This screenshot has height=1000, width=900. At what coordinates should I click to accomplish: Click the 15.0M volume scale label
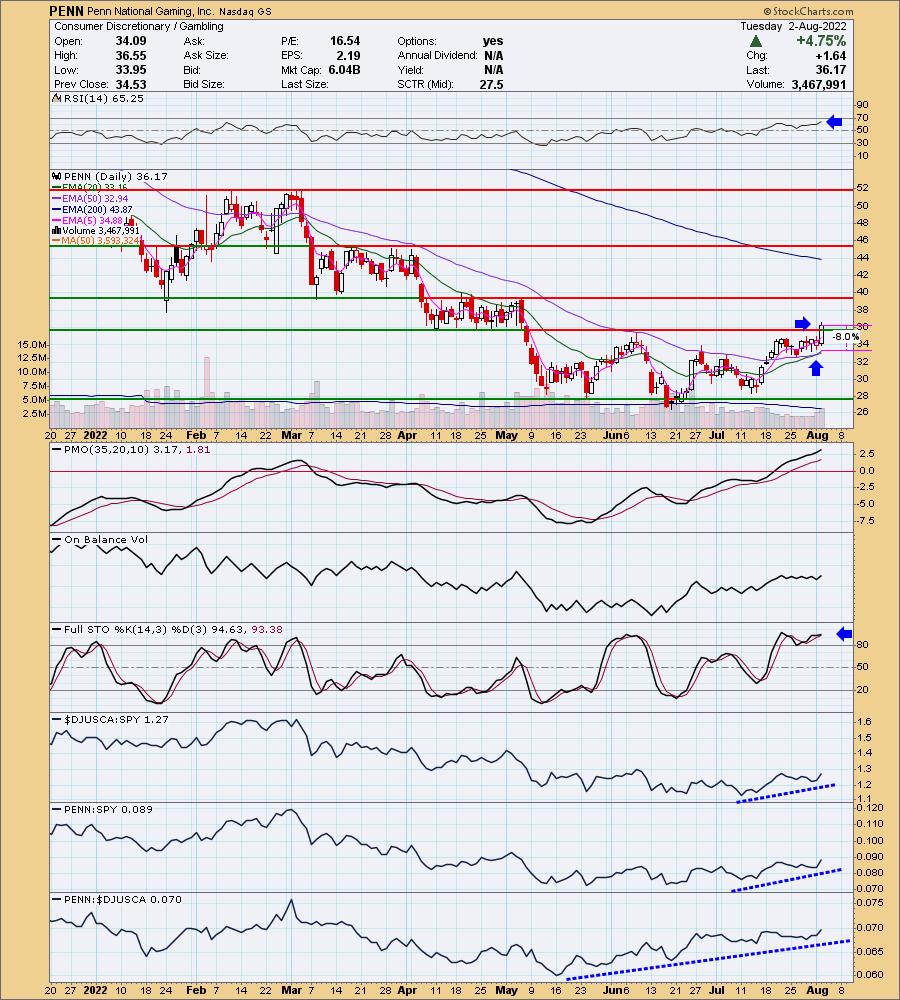coord(32,344)
